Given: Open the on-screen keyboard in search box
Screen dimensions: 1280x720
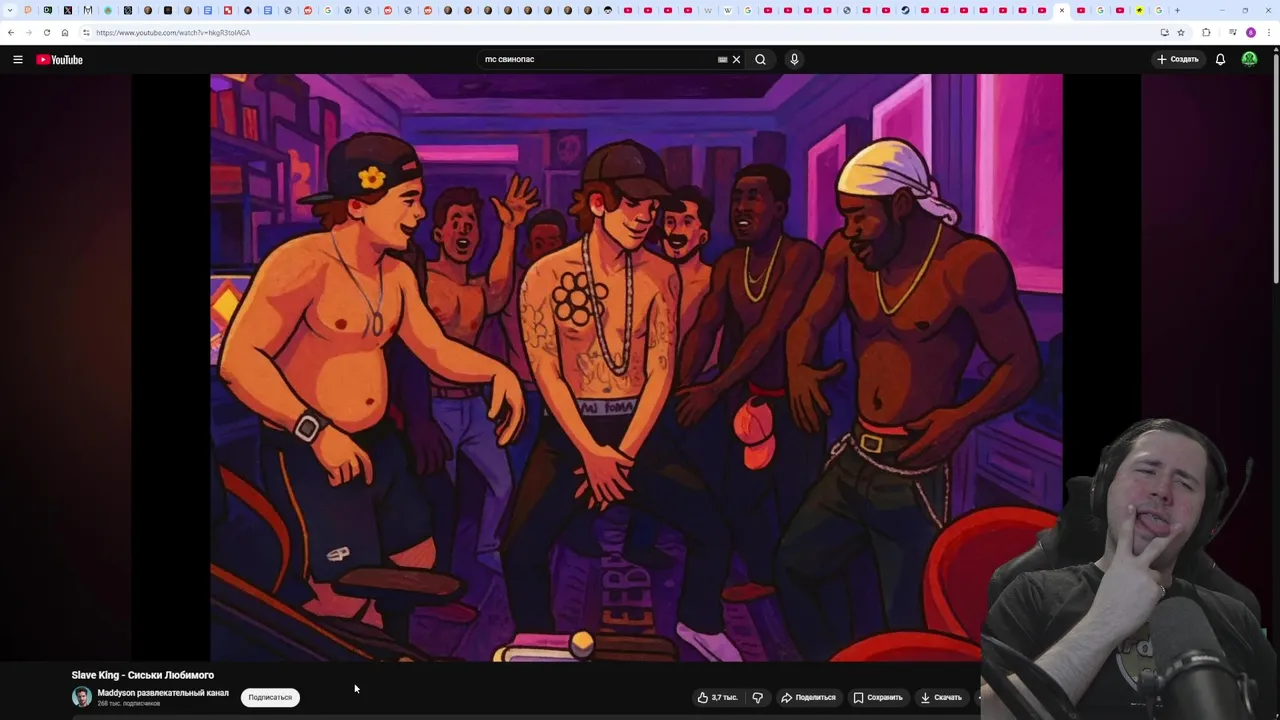Looking at the screenshot, I should [722, 59].
